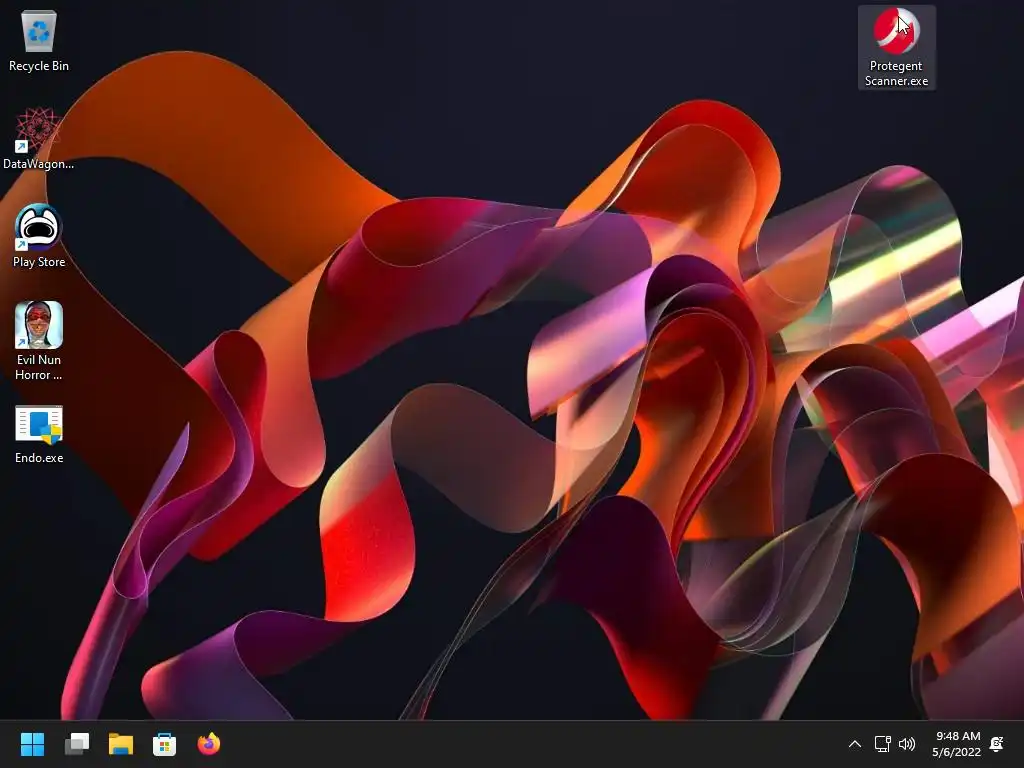The width and height of the screenshot is (1024, 768).
Task: Open the network status tray icon
Action: [882, 744]
